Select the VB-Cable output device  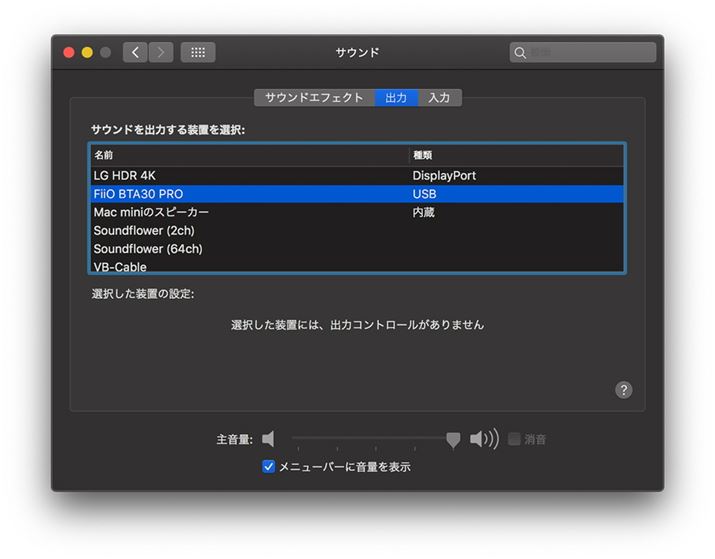click(357, 266)
